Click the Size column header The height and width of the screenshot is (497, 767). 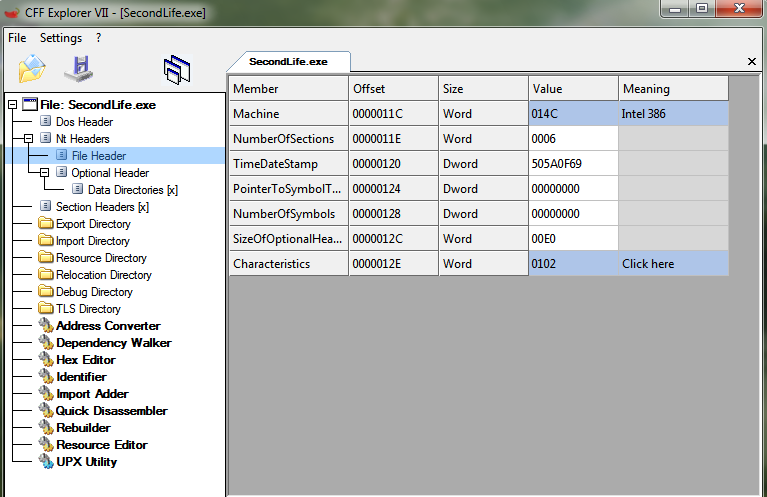[483, 89]
